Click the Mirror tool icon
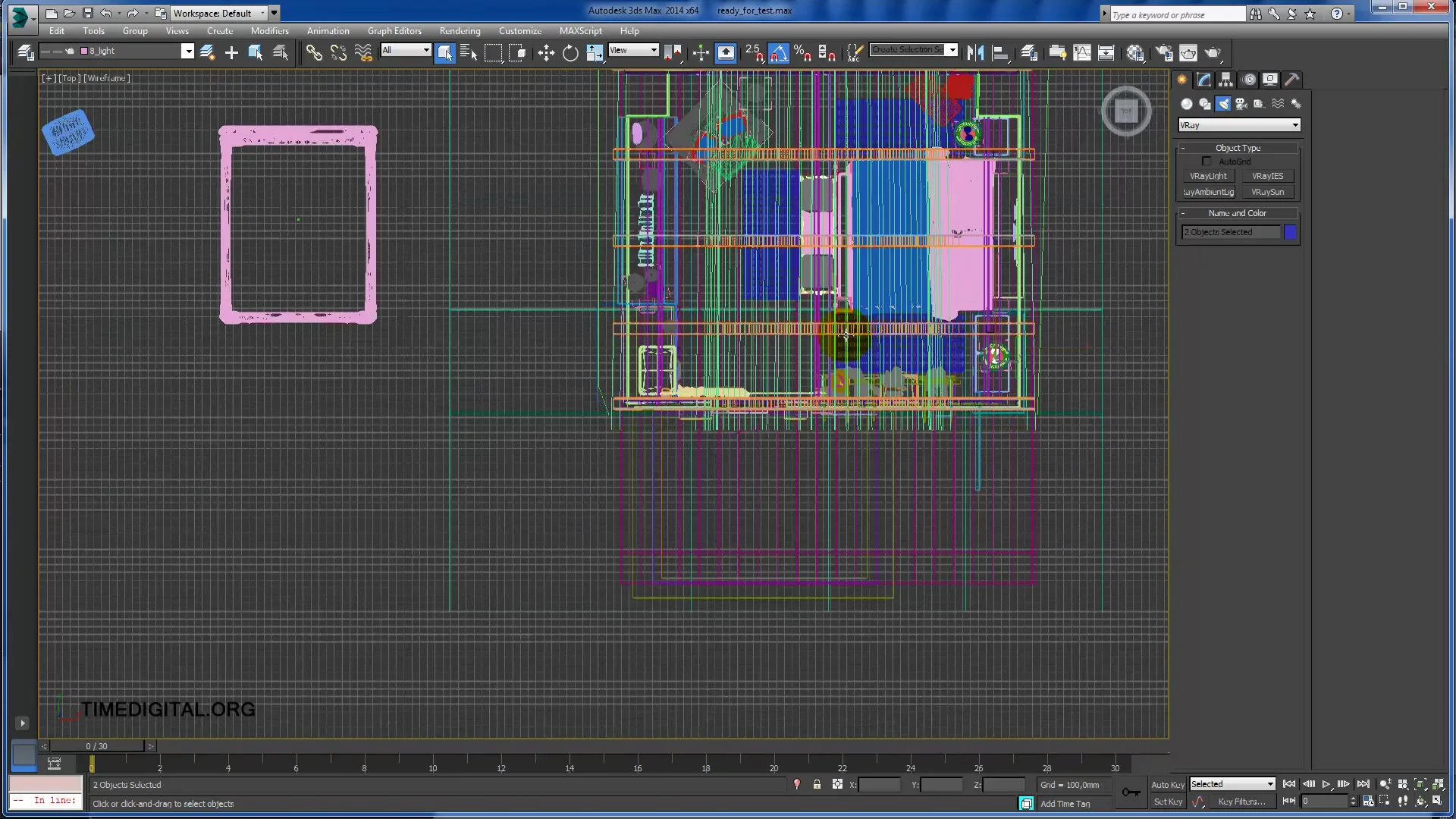Viewport: 1456px width, 819px height. click(975, 52)
